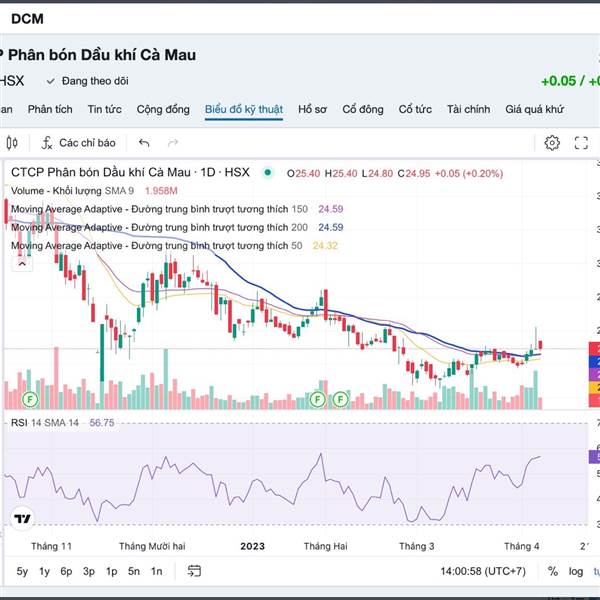Open the candlestick chart type selector
The image size is (600, 600).
12,143
